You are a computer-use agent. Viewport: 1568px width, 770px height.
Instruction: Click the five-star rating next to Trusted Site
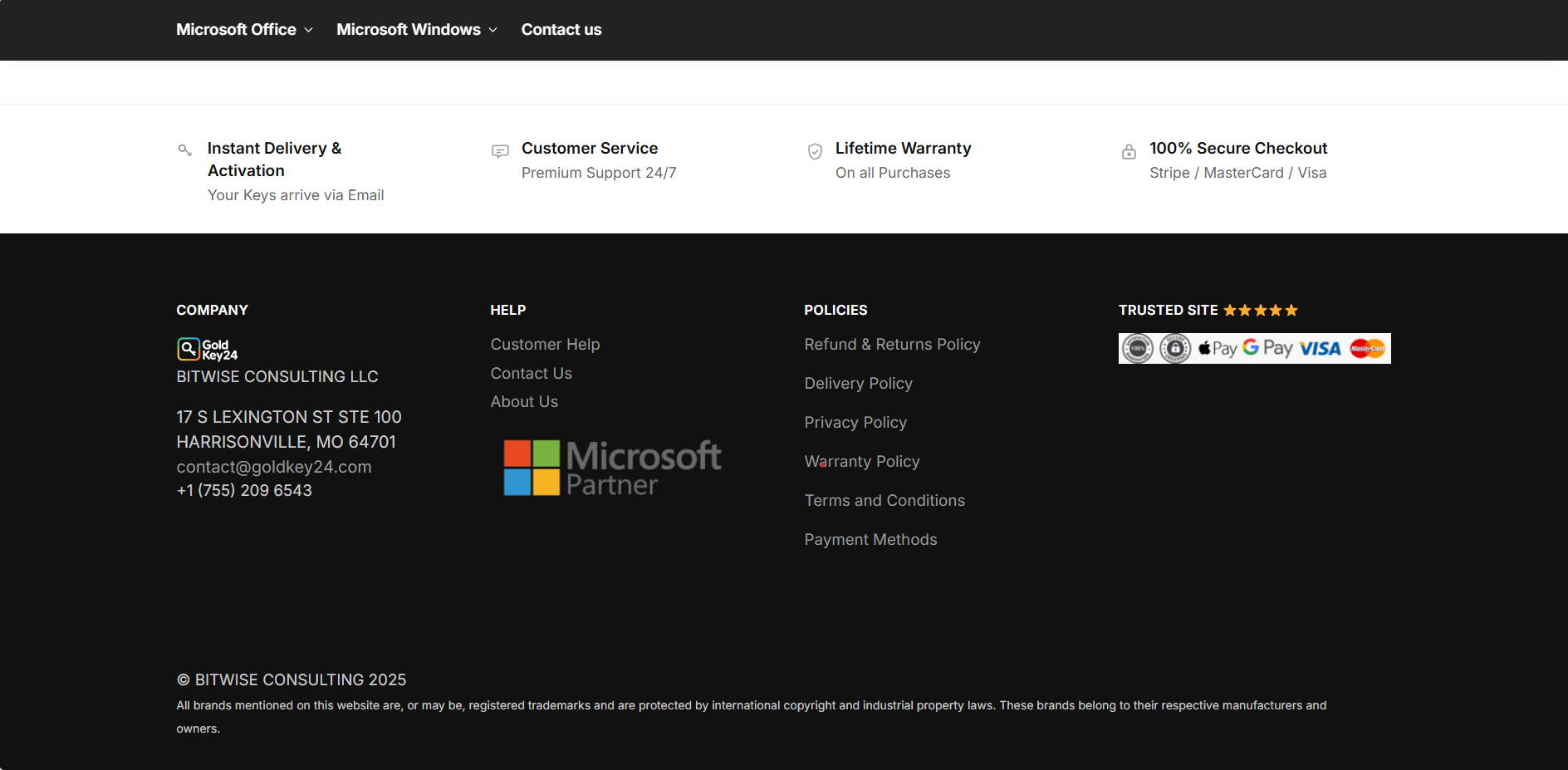[x=1260, y=309]
